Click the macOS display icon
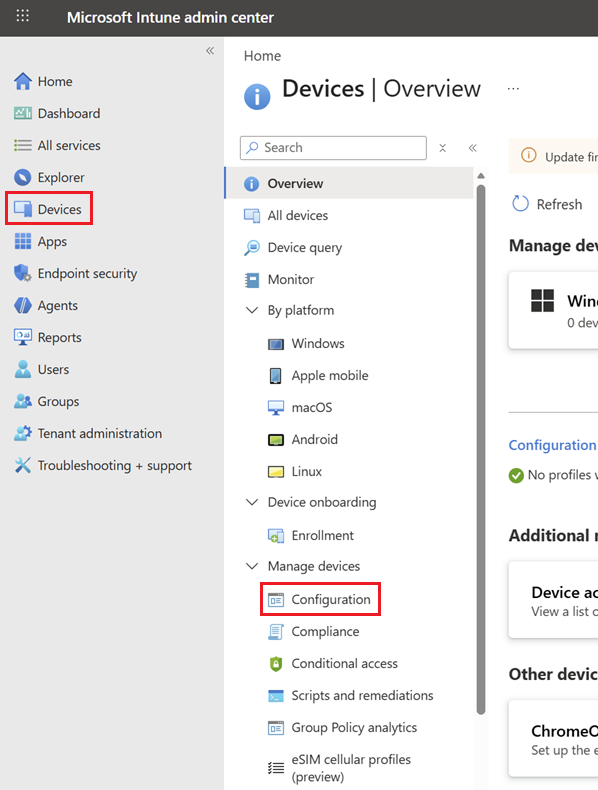Image resolution: width=598 pixels, height=790 pixels. [276, 408]
